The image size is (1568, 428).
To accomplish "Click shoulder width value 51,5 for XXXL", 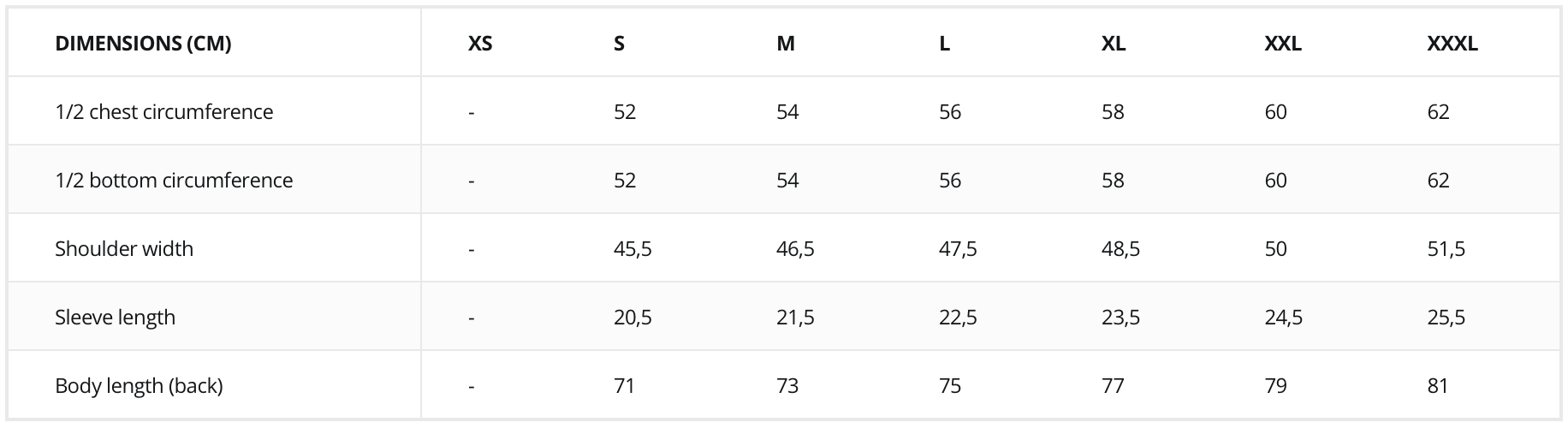I will (1446, 248).
